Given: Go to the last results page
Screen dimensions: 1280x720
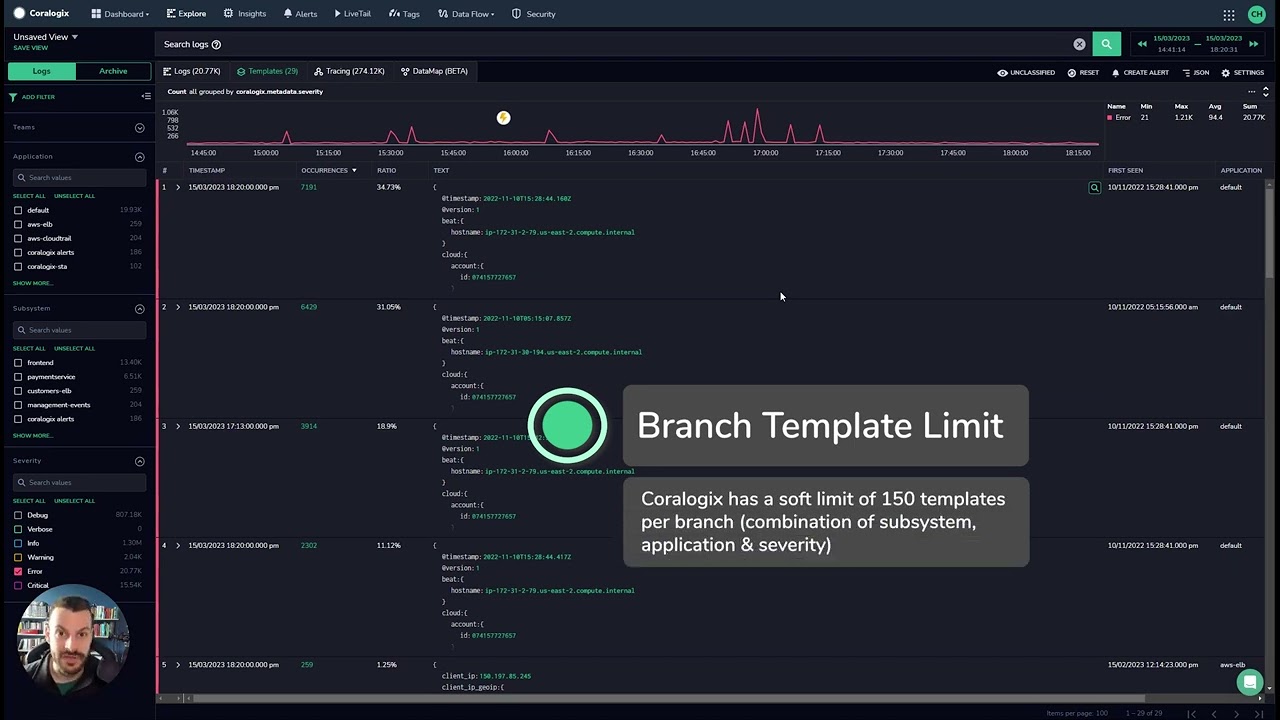Looking at the screenshot, I should (x=1257, y=713).
